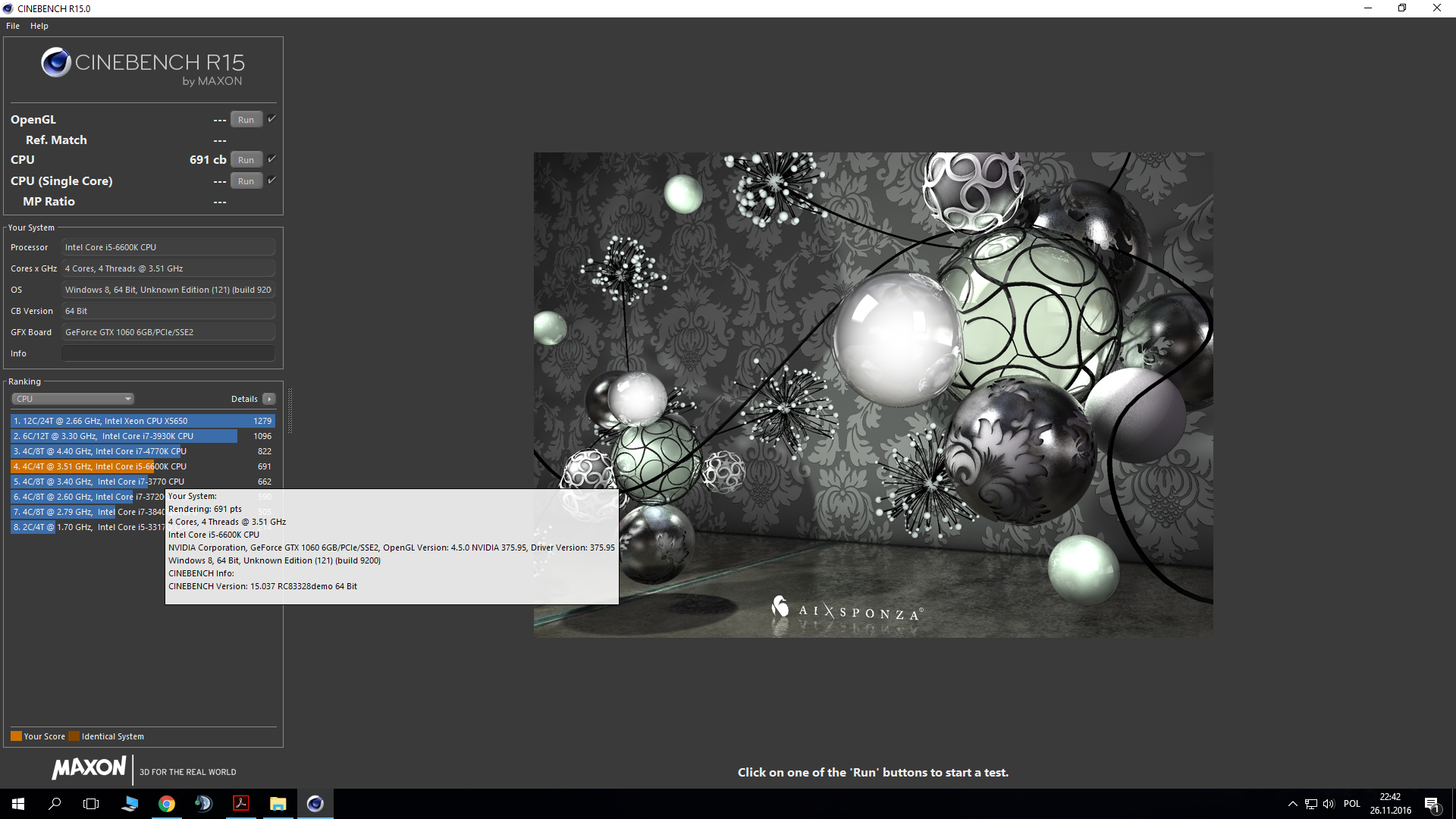Click the POL language indicator
Viewport: 1456px width, 819px height.
pos(1352,804)
